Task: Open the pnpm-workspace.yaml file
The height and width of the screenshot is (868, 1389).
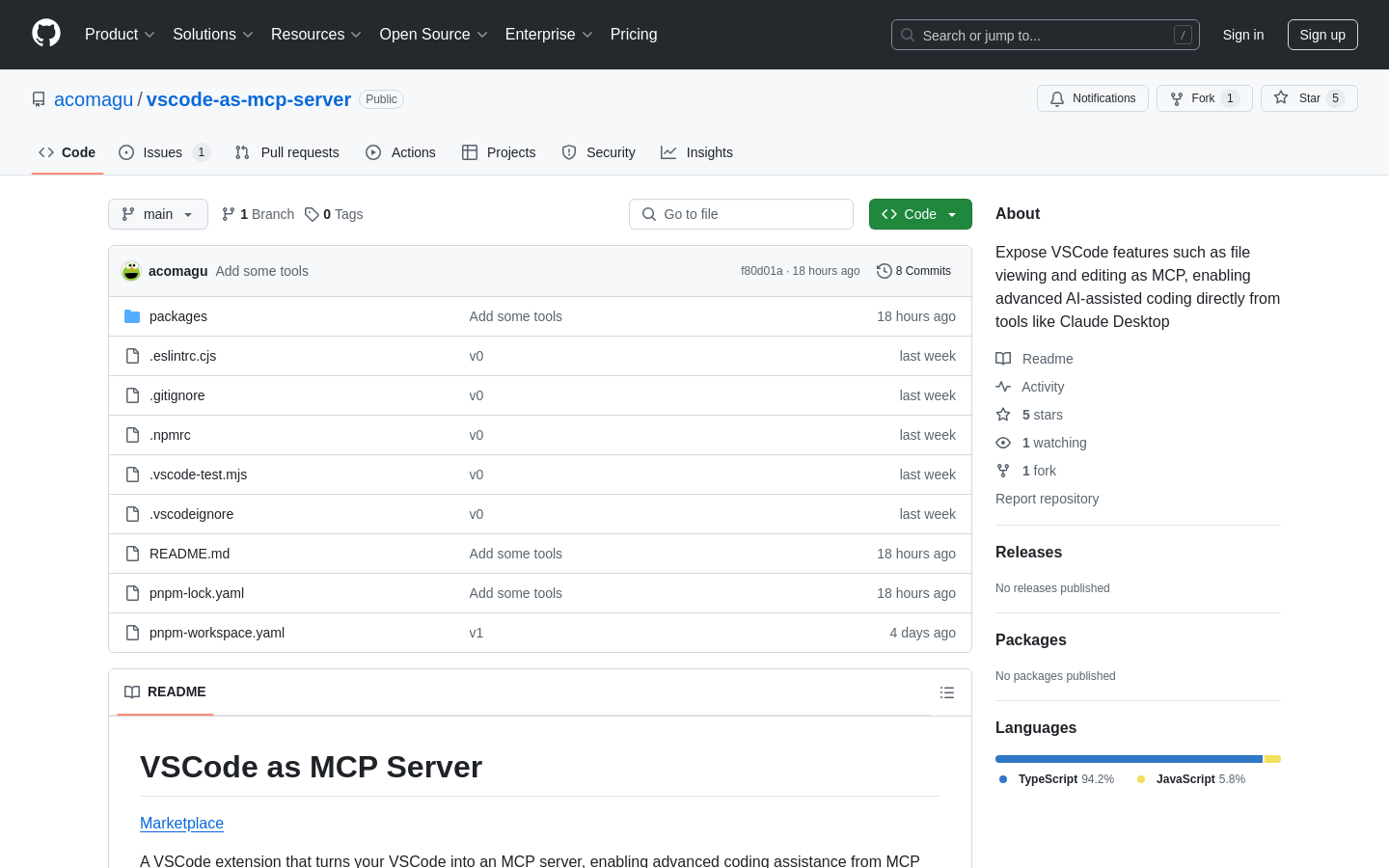Action: [x=217, y=633]
